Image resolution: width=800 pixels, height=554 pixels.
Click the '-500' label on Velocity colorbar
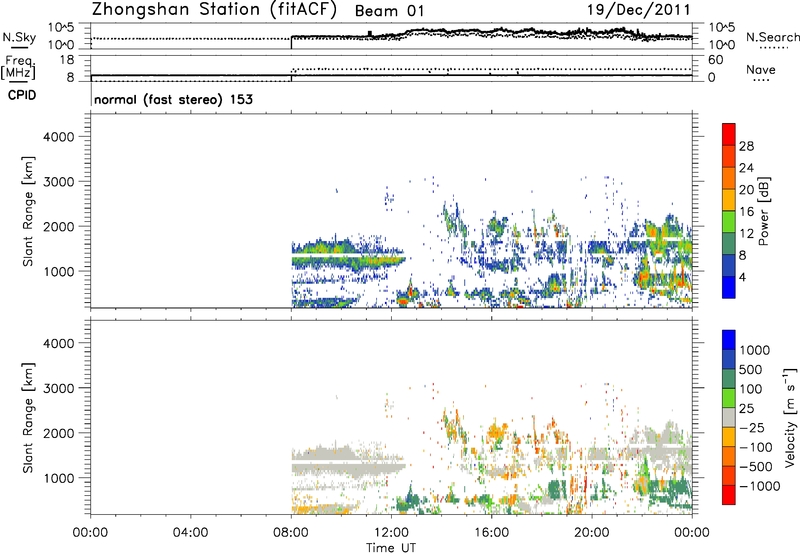click(x=756, y=467)
